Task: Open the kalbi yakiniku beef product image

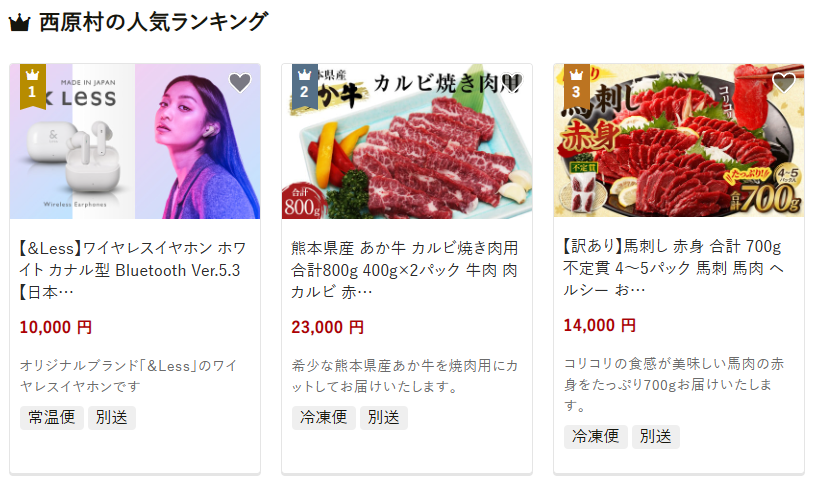Action: pyautogui.click(x=407, y=141)
